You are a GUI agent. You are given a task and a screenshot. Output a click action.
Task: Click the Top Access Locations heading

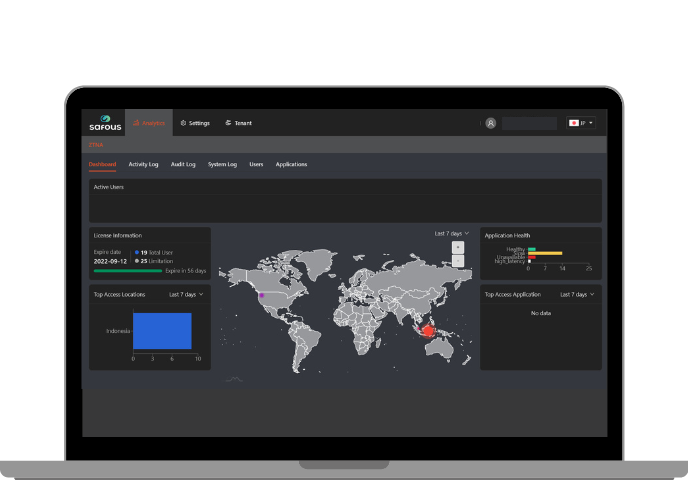click(x=119, y=294)
